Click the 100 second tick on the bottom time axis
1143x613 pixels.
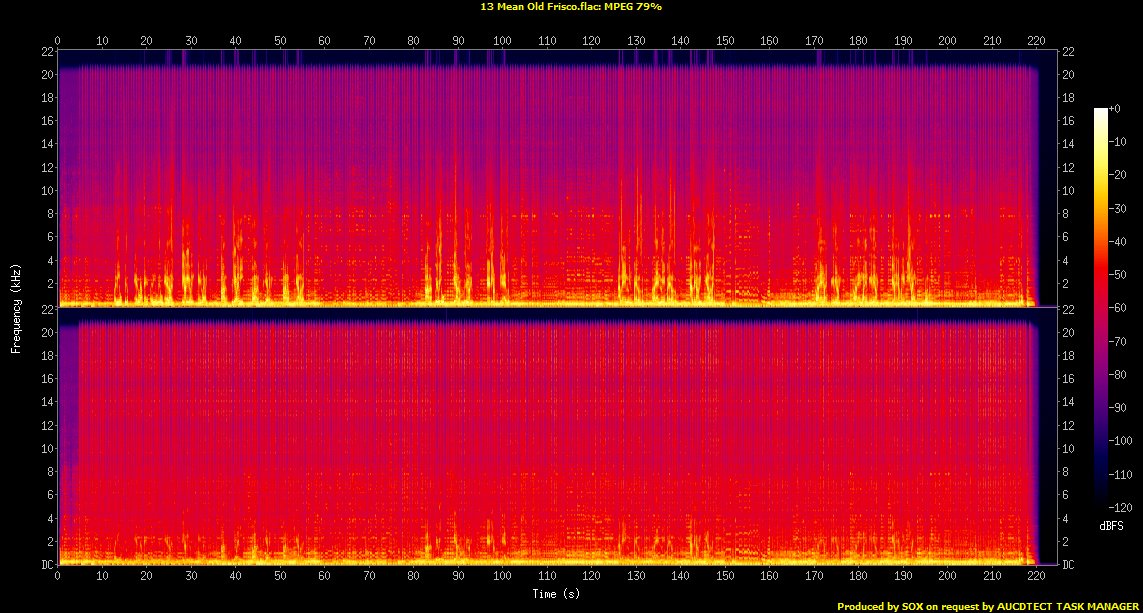tap(502, 578)
